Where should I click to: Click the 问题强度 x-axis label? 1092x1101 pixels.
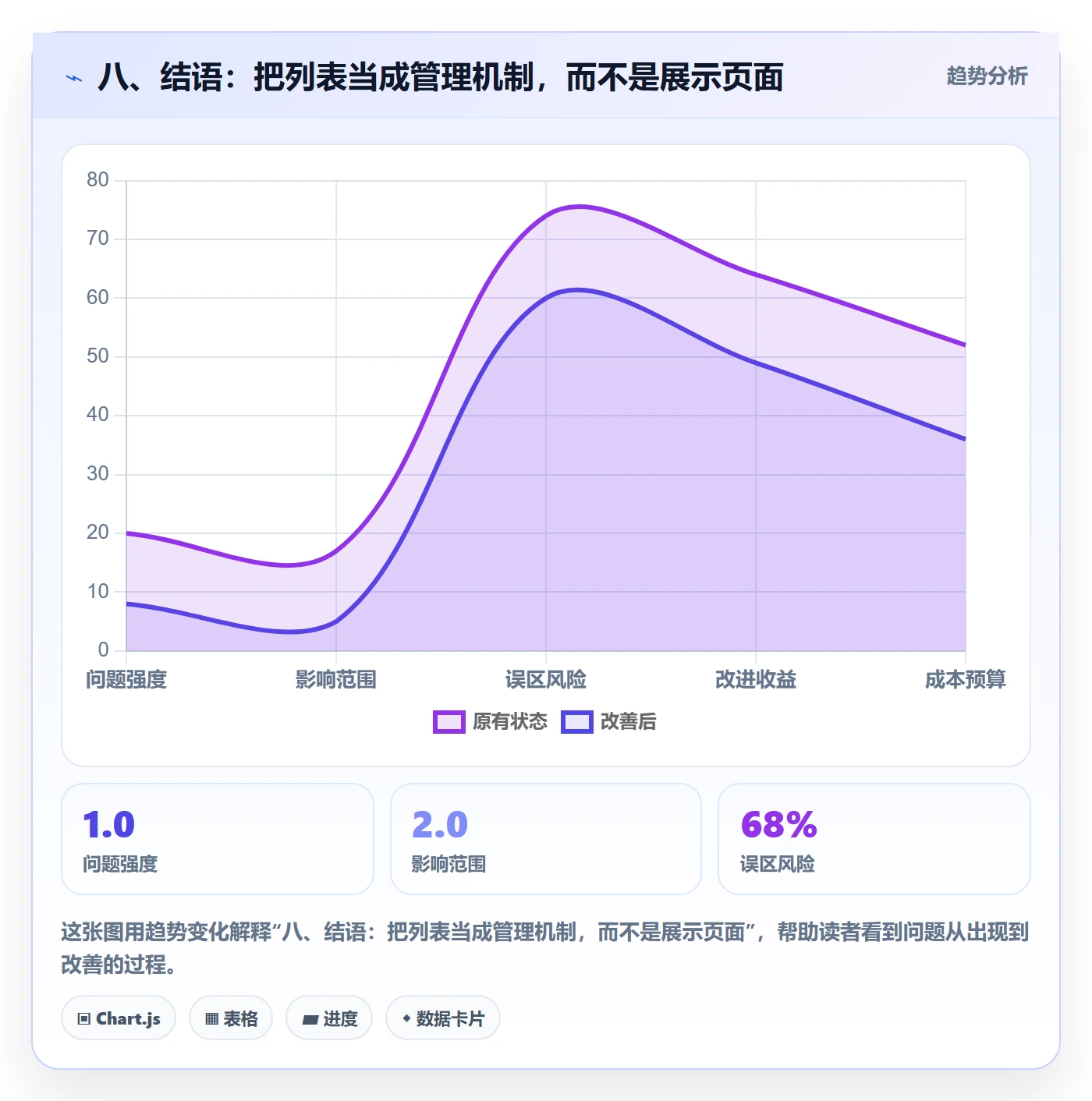[x=126, y=680]
